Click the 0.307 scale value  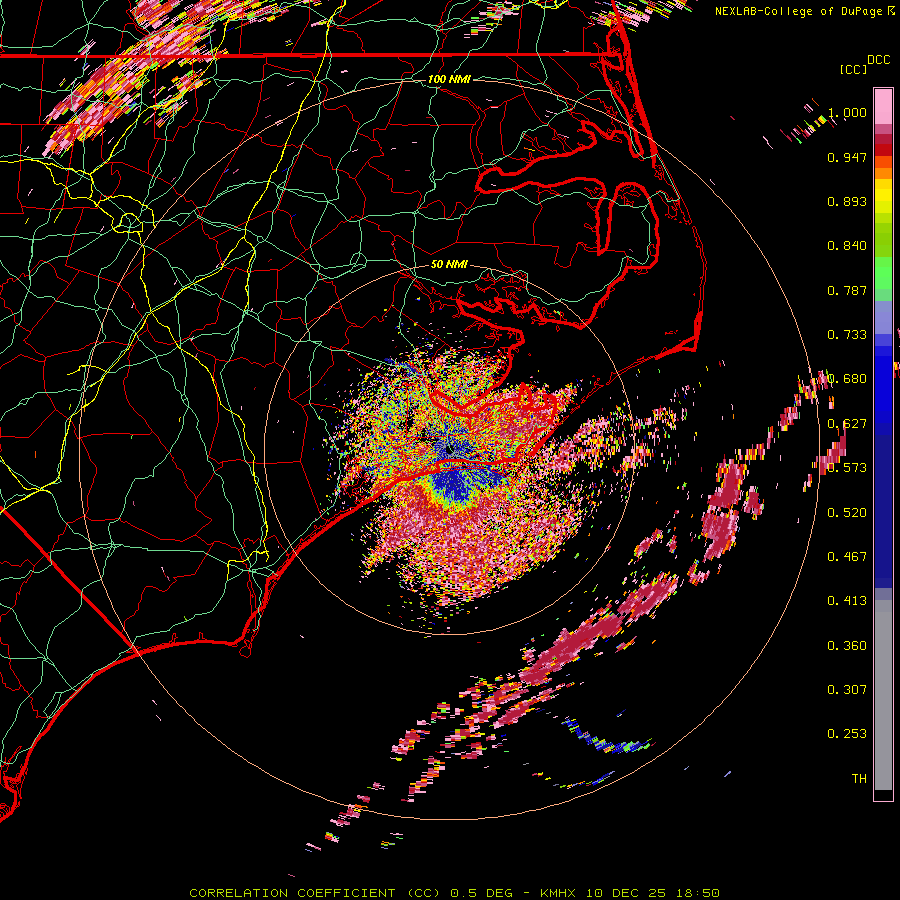coord(847,690)
